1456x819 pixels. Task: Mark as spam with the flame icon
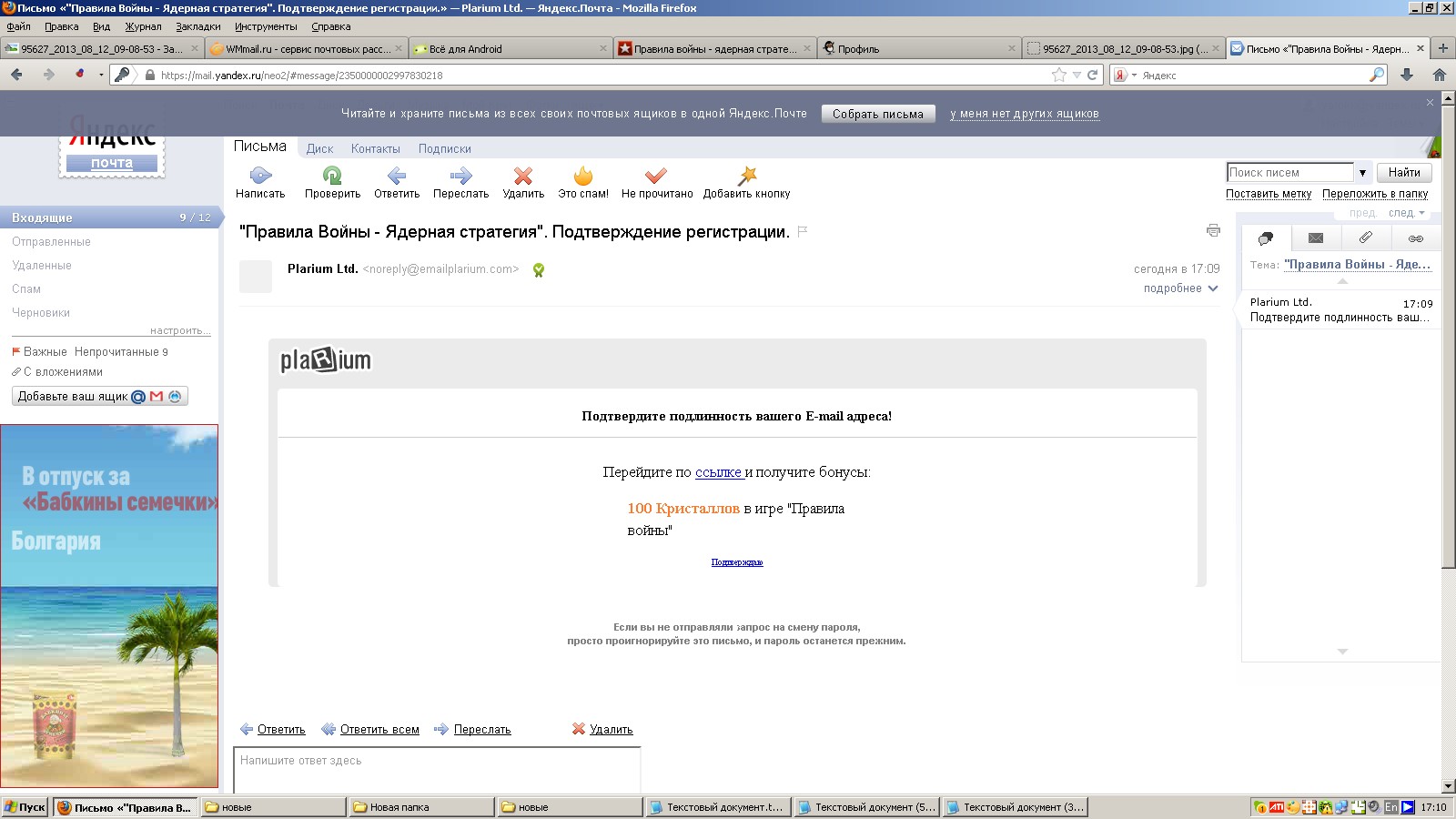583,175
